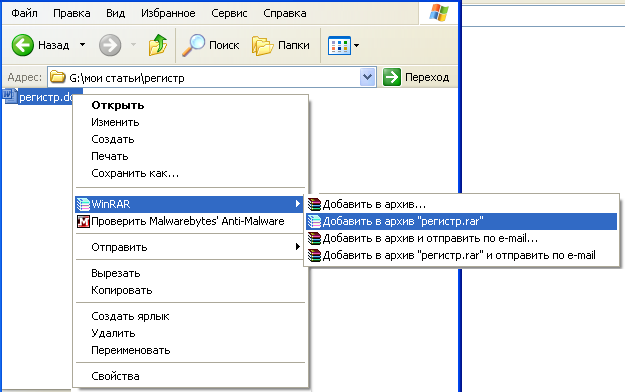Open the Файл menu
Screen dimensions: 625x392
(x=24, y=13)
